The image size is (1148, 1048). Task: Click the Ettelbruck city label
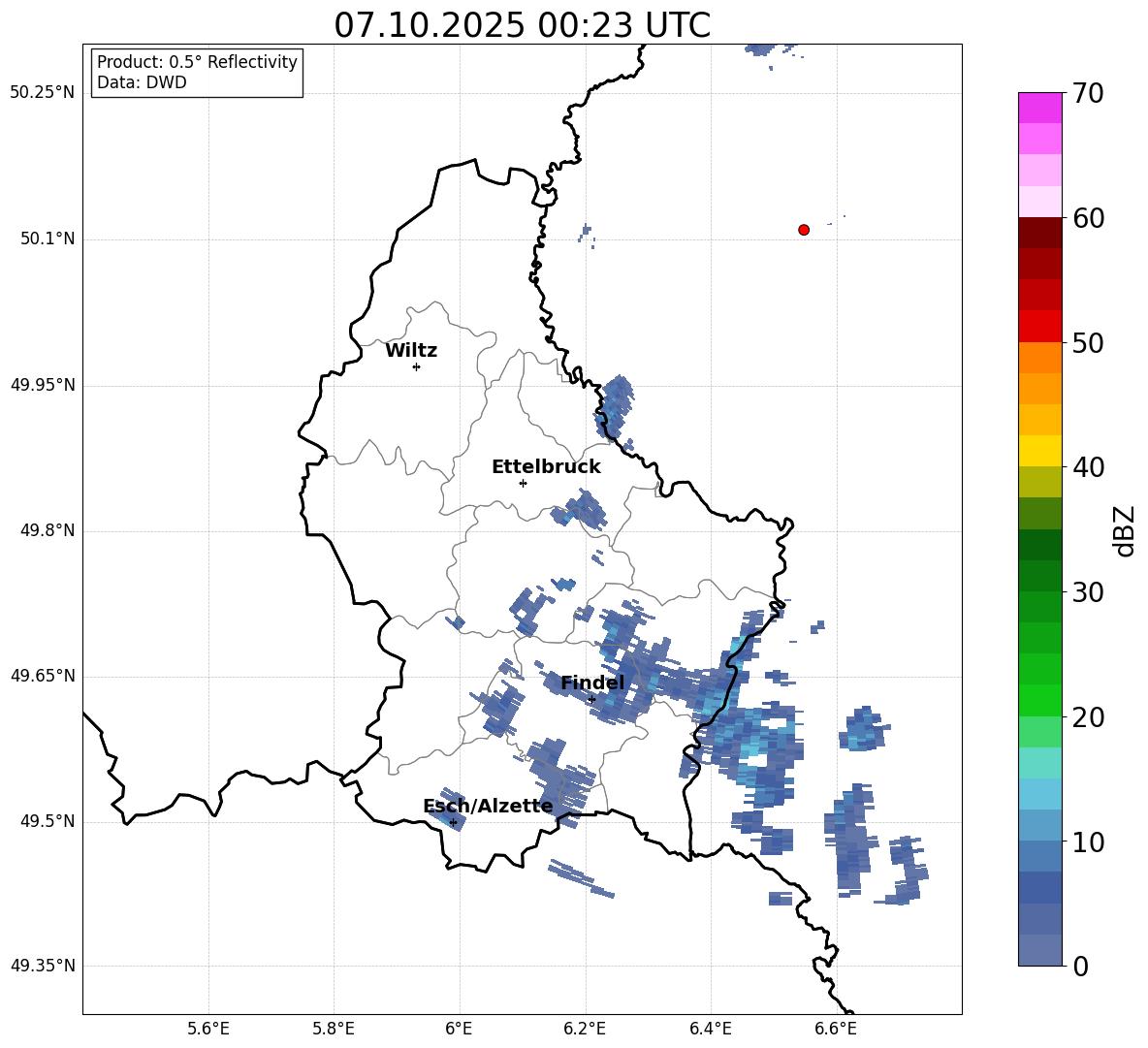click(546, 467)
